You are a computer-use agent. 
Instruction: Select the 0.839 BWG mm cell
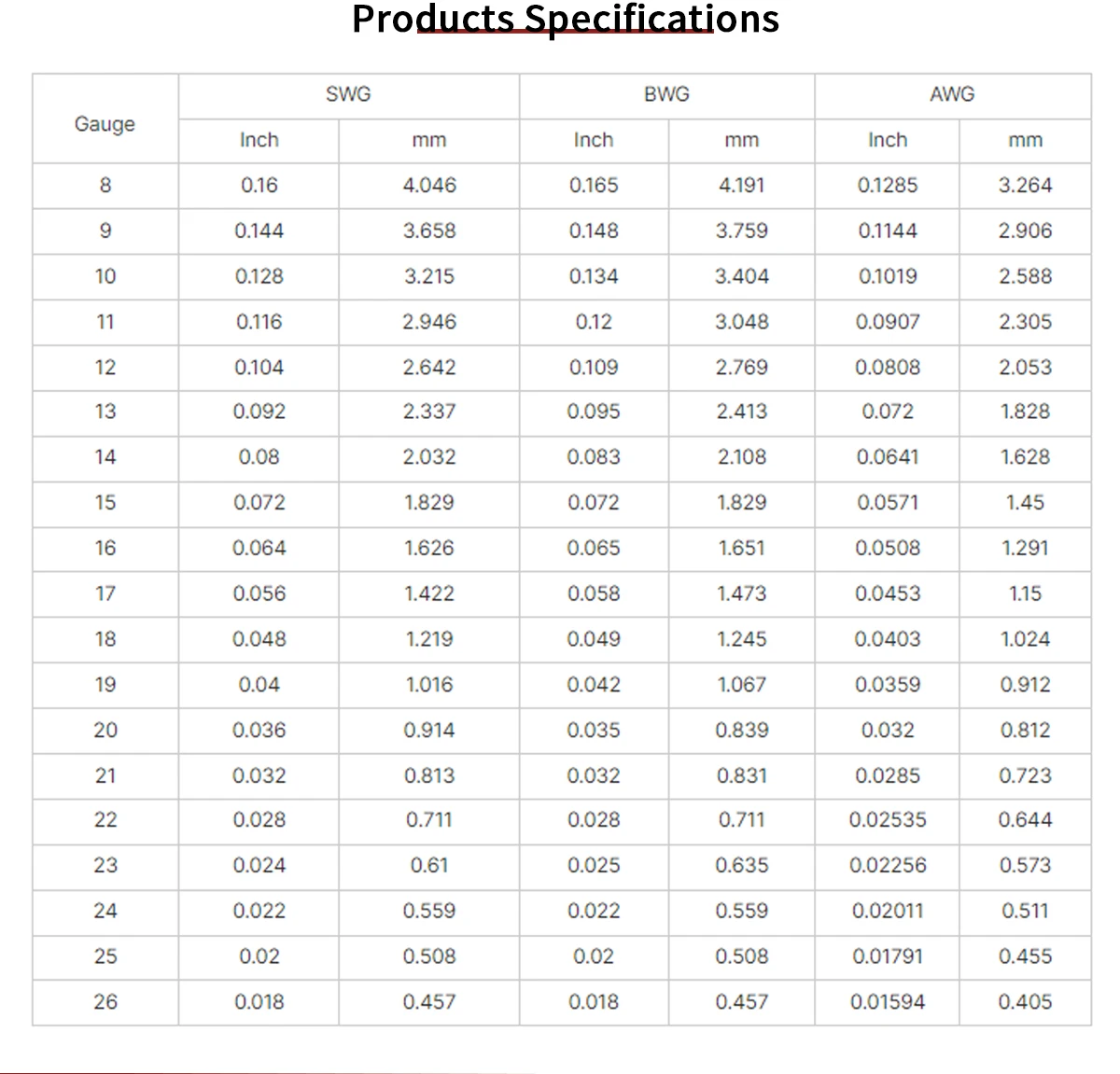pos(741,730)
